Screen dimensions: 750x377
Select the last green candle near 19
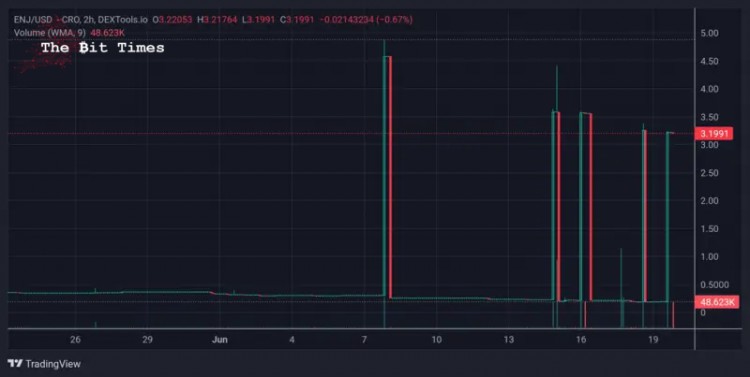pos(668,217)
